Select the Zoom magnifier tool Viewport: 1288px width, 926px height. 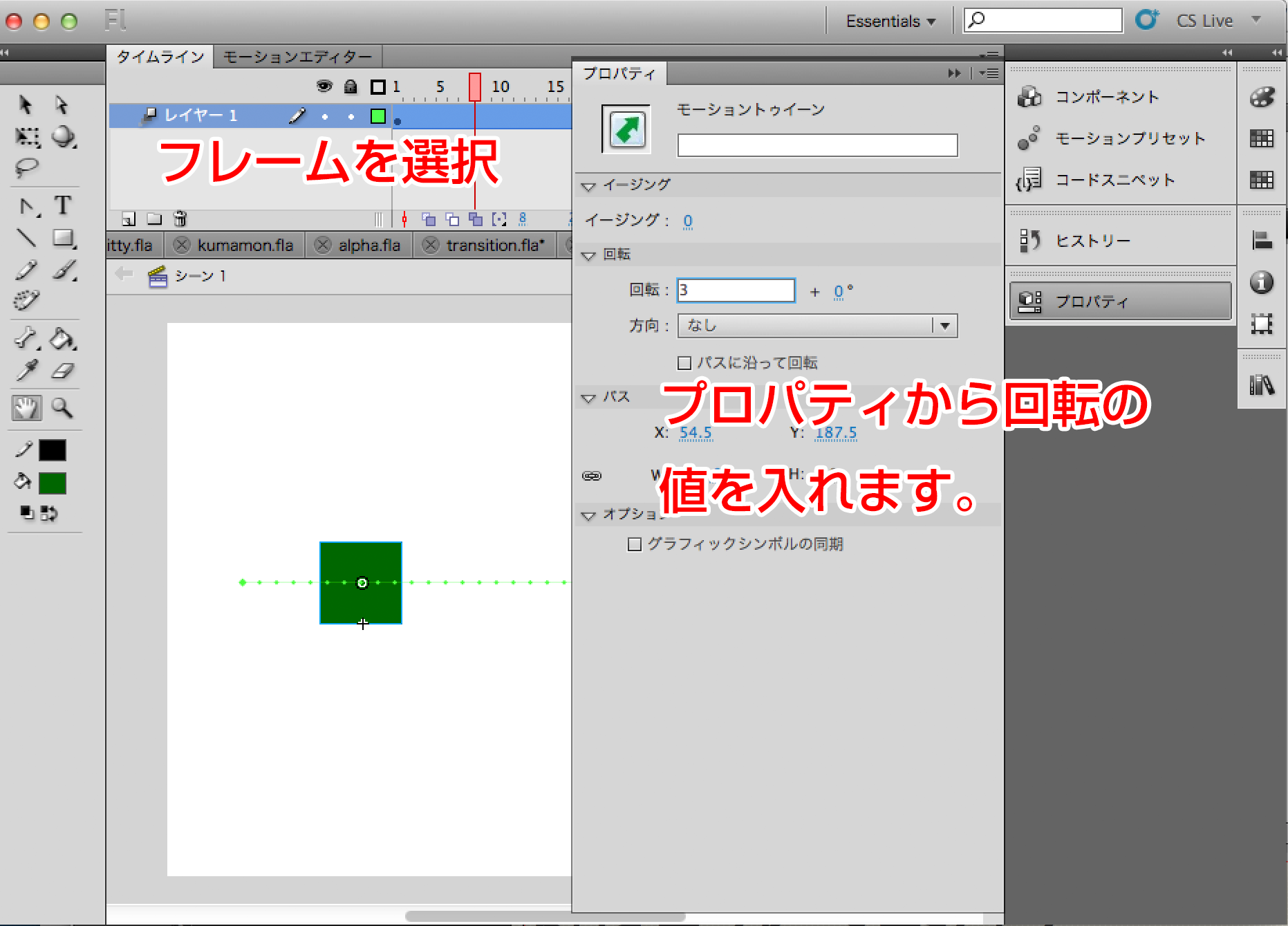click(x=62, y=408)
